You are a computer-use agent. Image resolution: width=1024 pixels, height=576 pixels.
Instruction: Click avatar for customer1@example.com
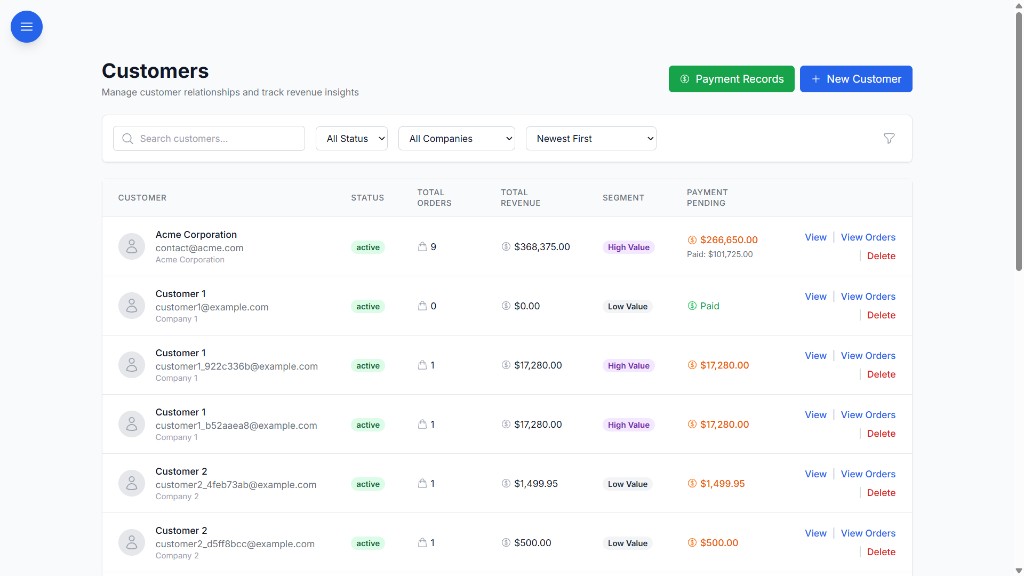(x=131, y=306)
